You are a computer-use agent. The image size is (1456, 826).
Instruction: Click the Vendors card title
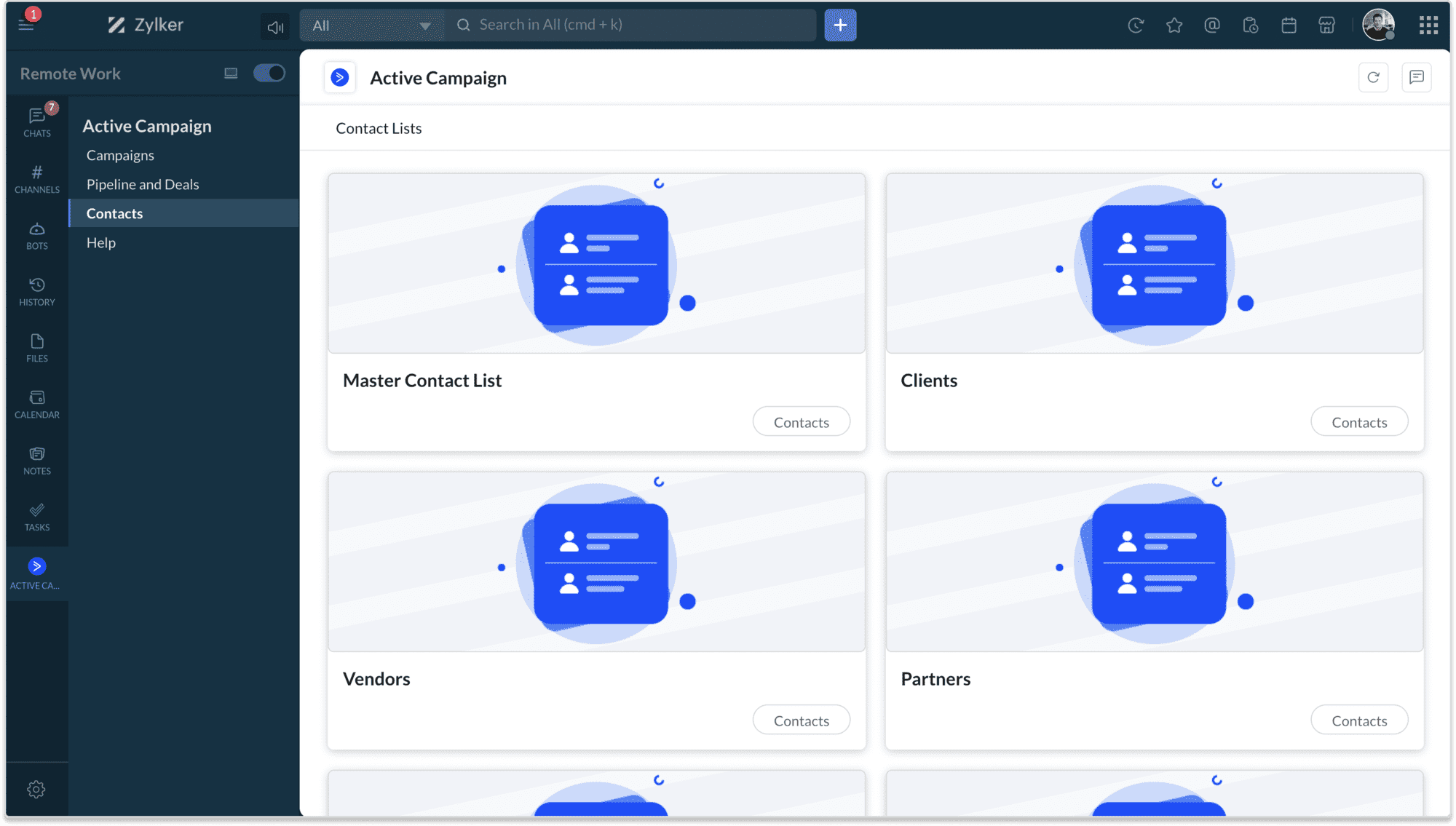pyautogui.click(x=376, y=679)
